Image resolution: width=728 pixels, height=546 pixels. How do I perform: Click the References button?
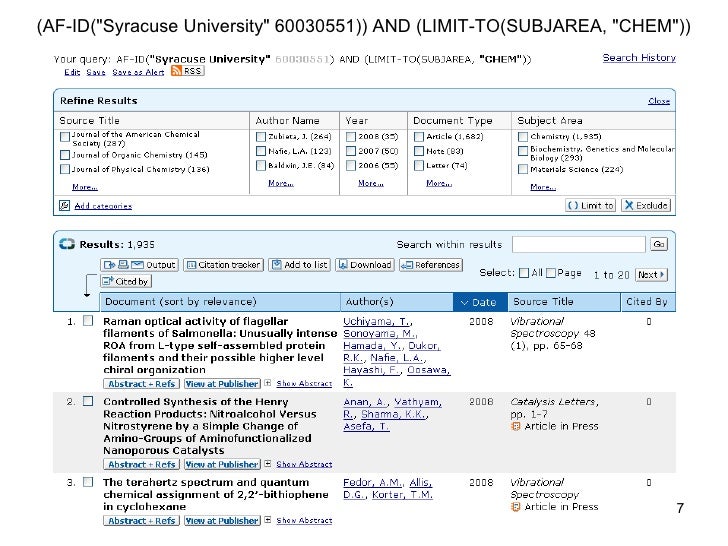(431, 265)
